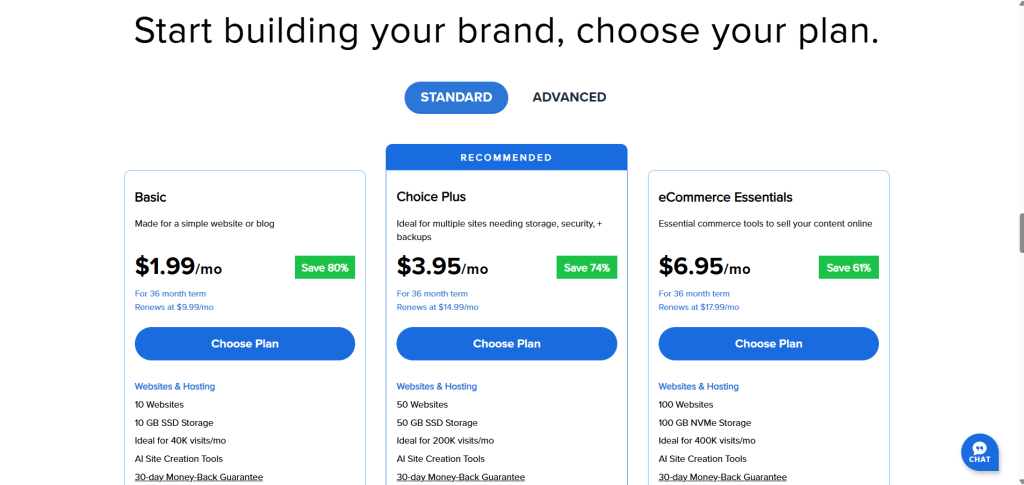Click Websites & Hosting heading under Basic
Screen dimensions: 1024x485
click(175, 386)
